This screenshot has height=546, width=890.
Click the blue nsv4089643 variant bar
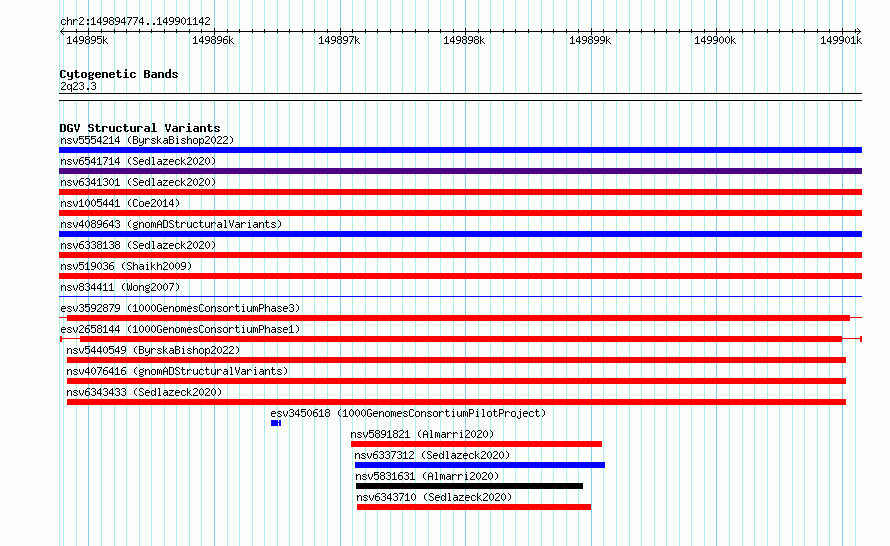tap(460, 234)
